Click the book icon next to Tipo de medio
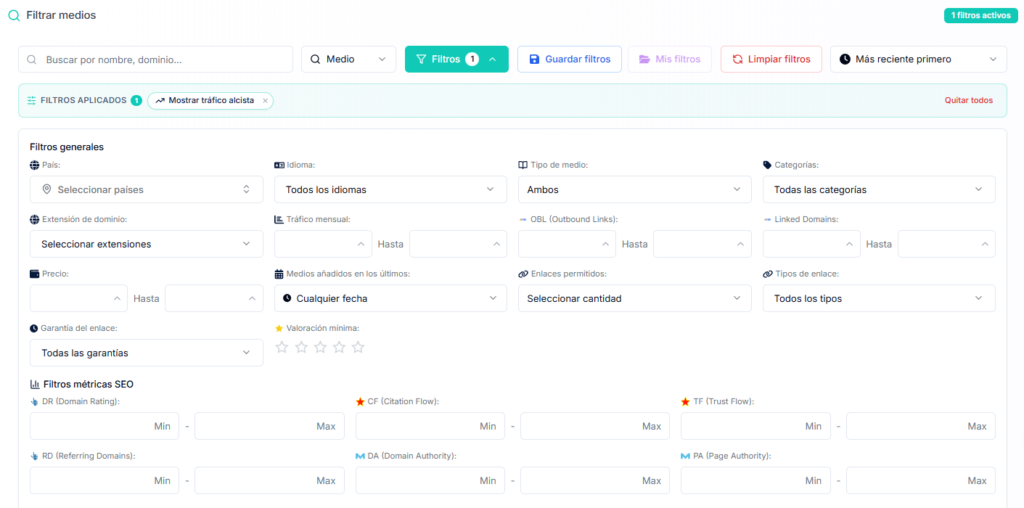 pos(522,165)
